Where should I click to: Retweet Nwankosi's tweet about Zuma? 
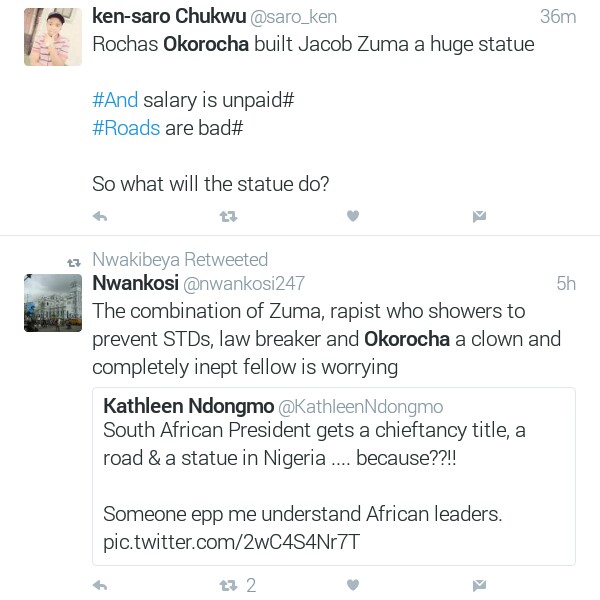(x=228, y=585)
